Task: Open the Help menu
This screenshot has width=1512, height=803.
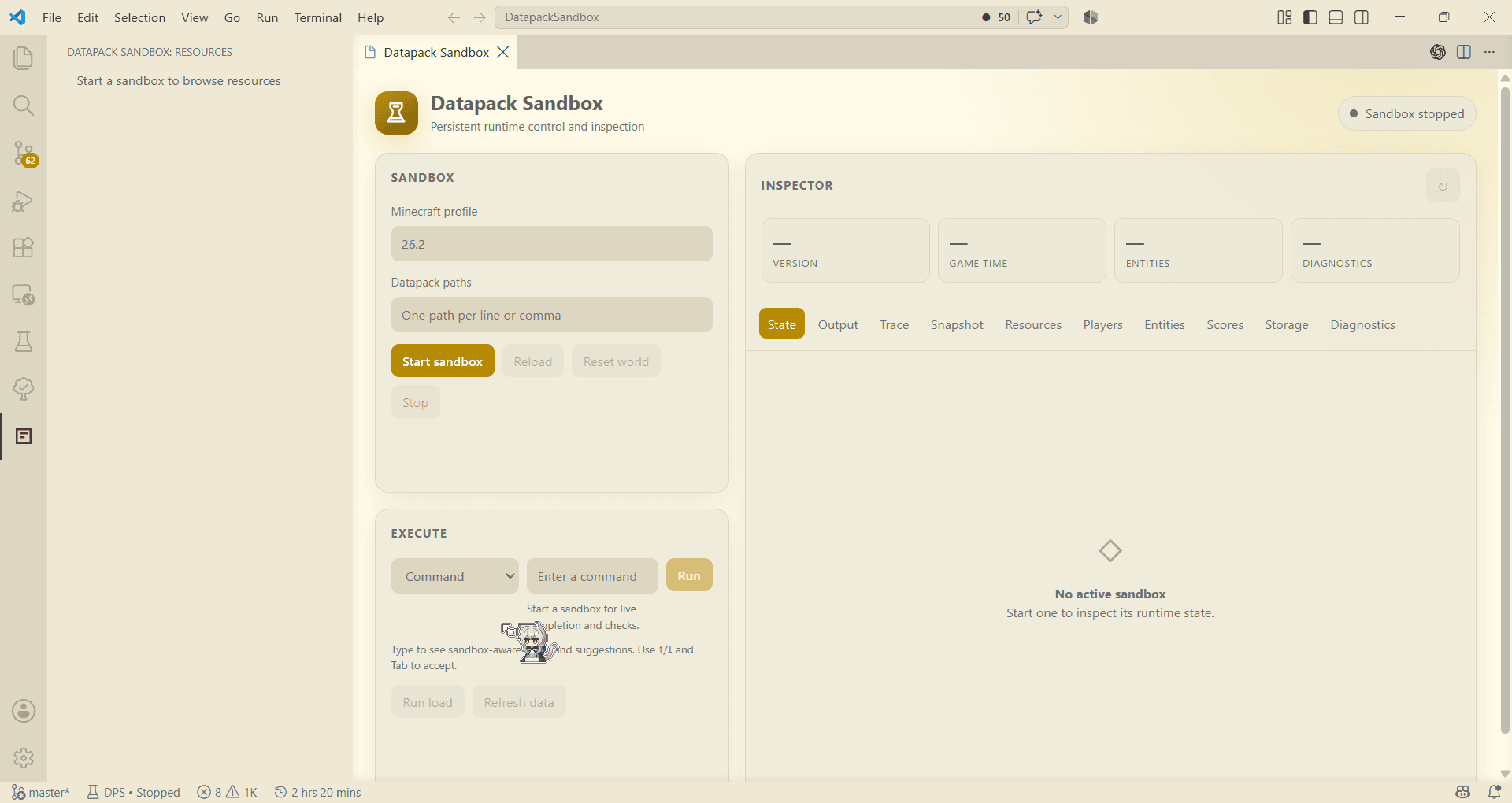Action: tap(371, 17)
